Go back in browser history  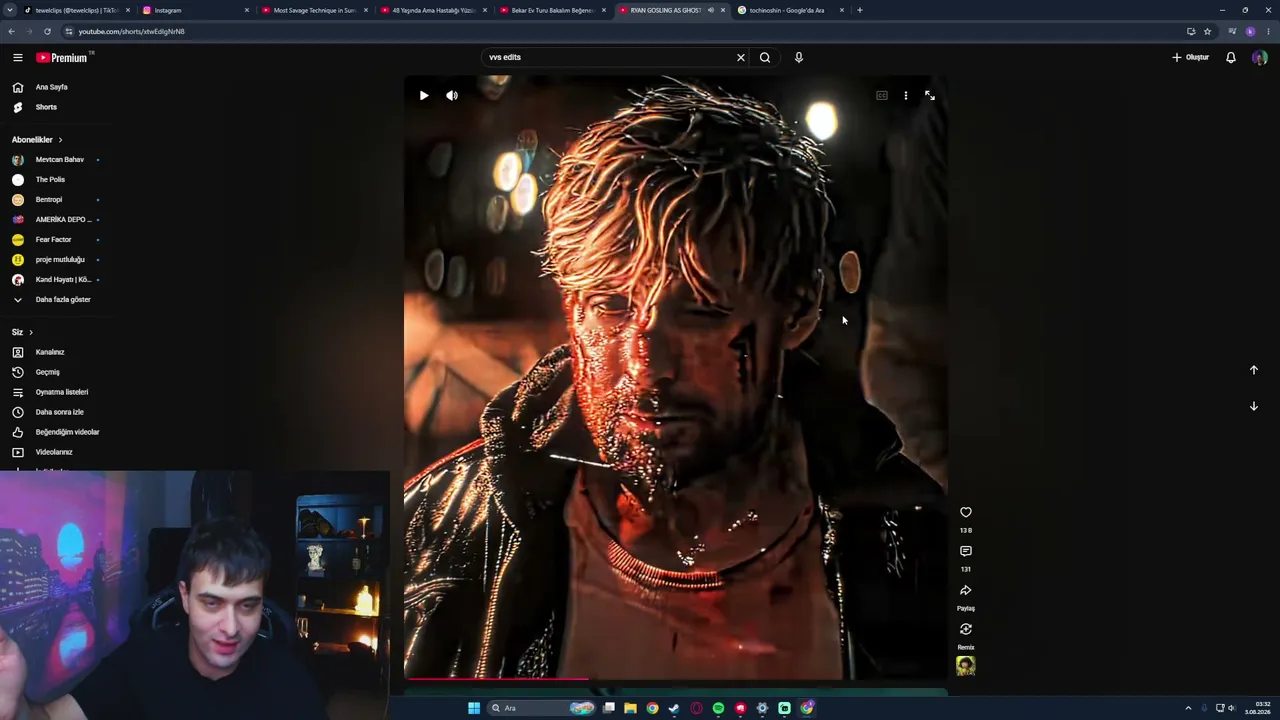coord(11,31)
